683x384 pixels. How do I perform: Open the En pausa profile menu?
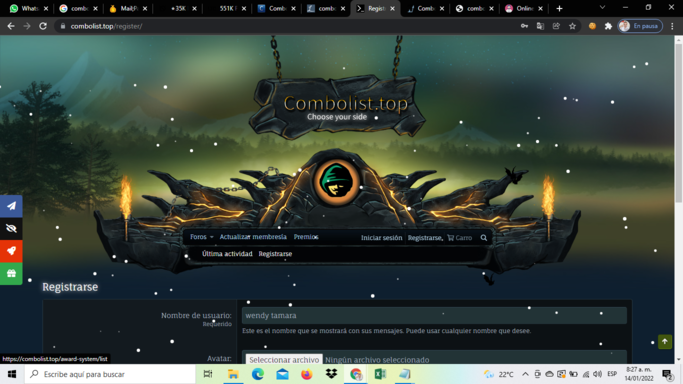pyautogui.click(x=640, y=26)
